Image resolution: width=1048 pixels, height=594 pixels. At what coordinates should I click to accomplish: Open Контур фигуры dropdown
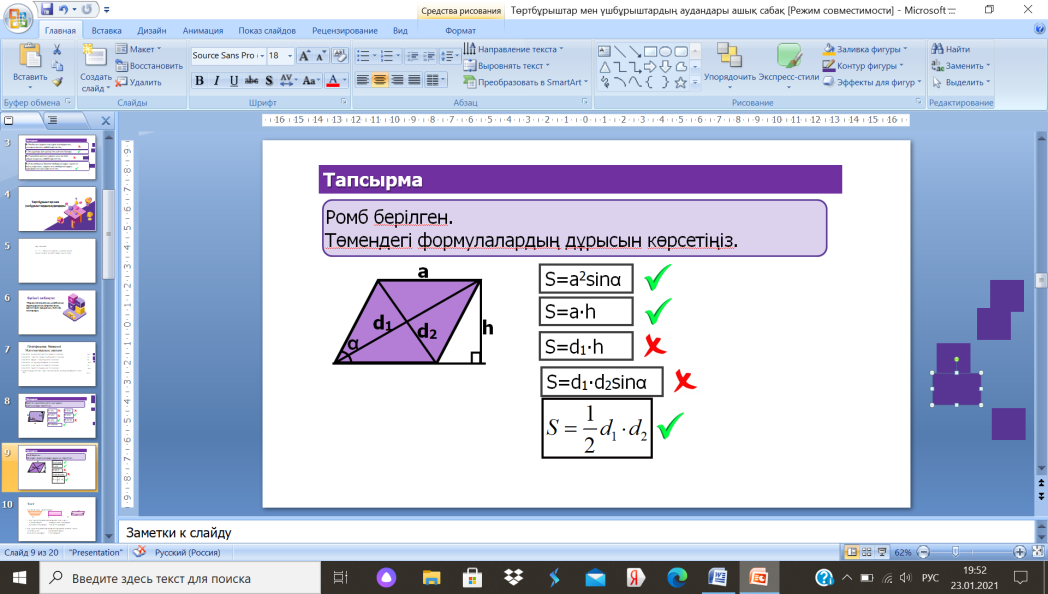click(863, 65)
